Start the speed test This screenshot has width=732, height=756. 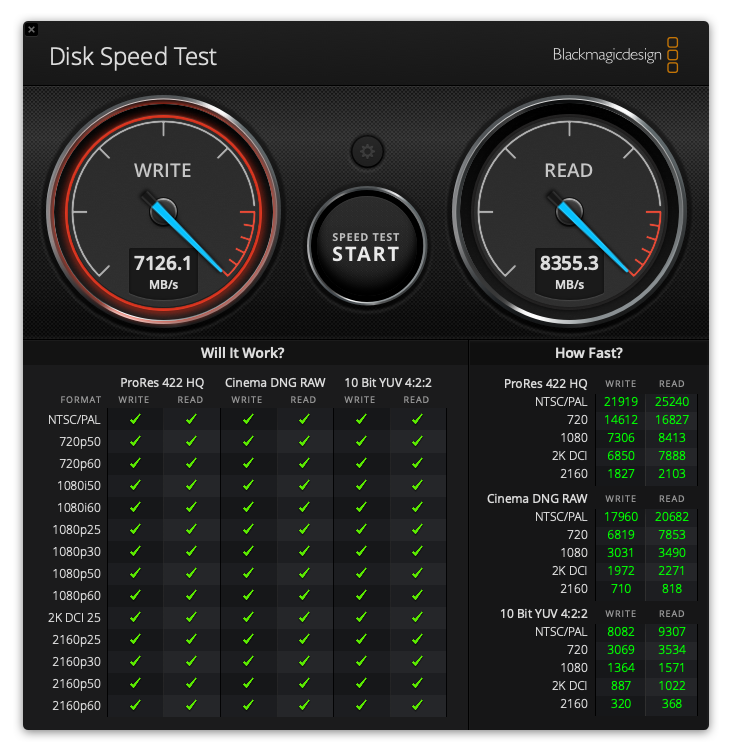coord(366,246)
